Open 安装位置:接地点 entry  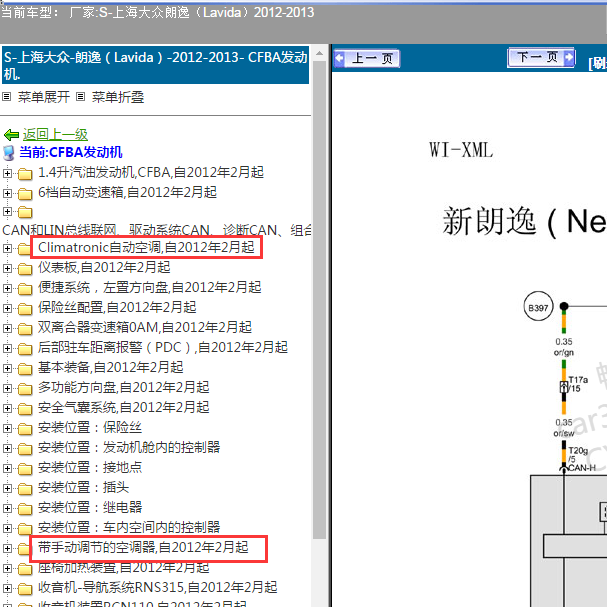click(90, 467)
